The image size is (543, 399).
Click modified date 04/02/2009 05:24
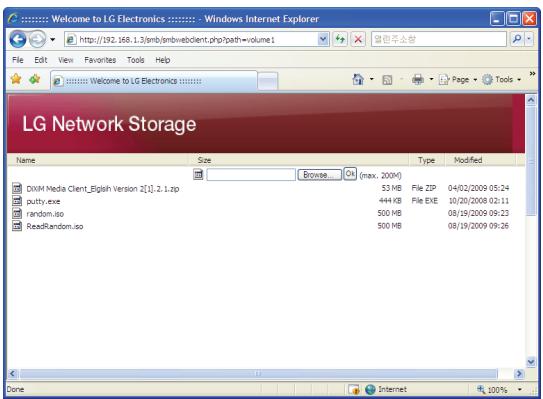[x=478, y=188]
